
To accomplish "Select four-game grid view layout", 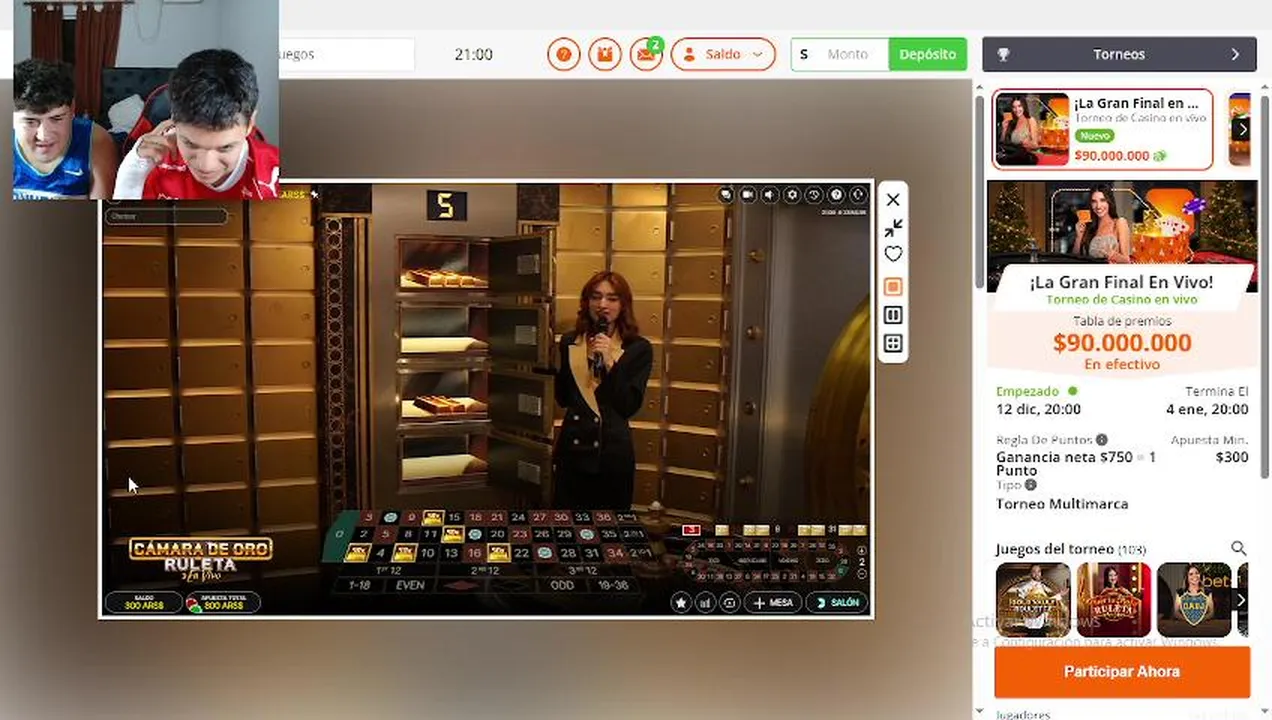I will [893, 343].
